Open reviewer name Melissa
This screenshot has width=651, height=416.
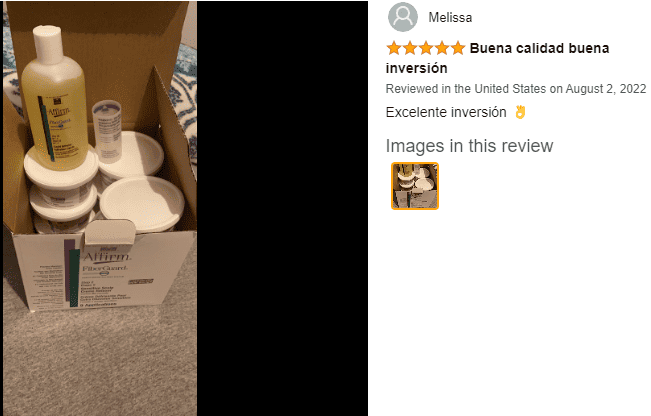[x=450, y=17]
